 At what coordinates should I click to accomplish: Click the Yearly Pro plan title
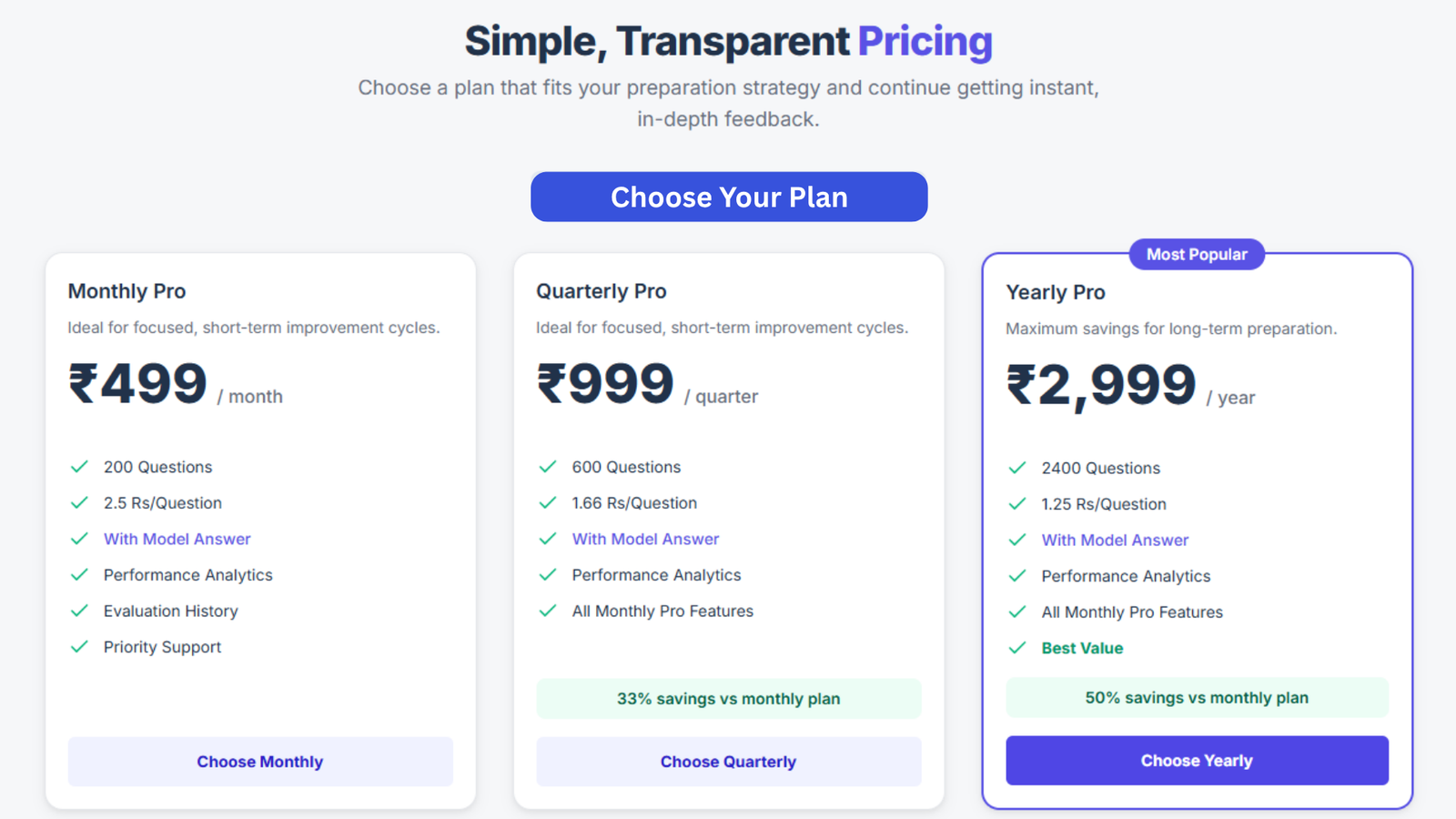click(x=1056, y=292)
